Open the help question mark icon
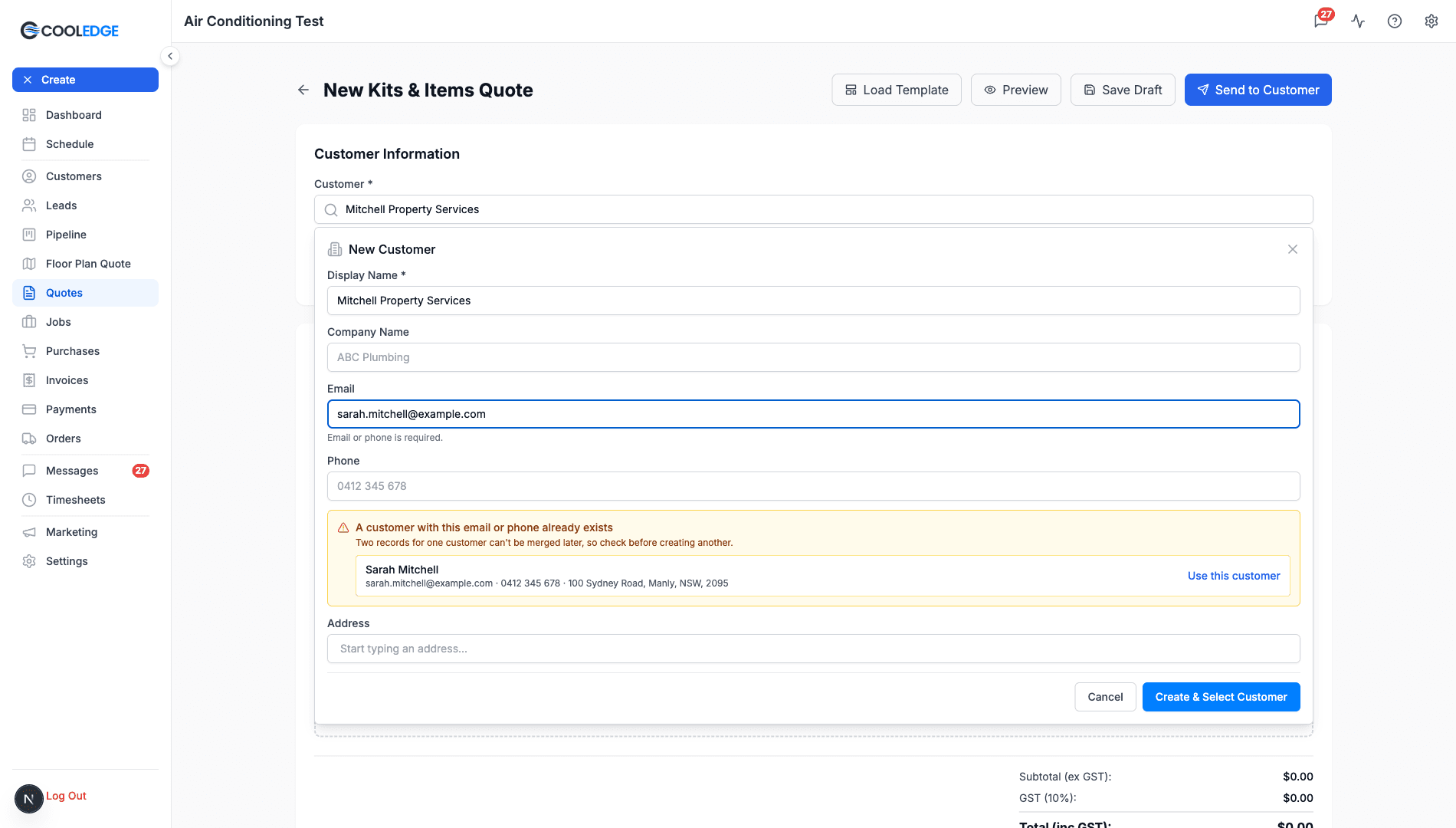Screen dimensions: 1456x828 (x=1395, y=21)
